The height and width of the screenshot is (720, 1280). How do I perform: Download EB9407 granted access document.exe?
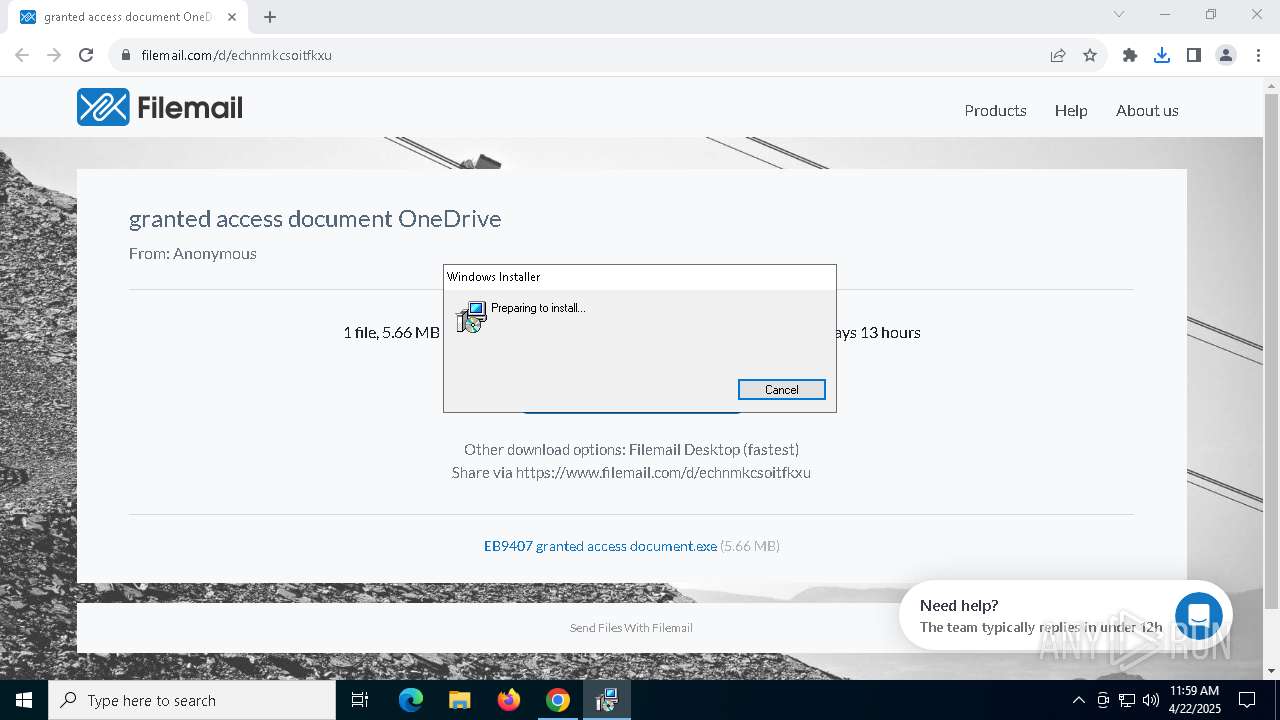click(x=600, y=546)
